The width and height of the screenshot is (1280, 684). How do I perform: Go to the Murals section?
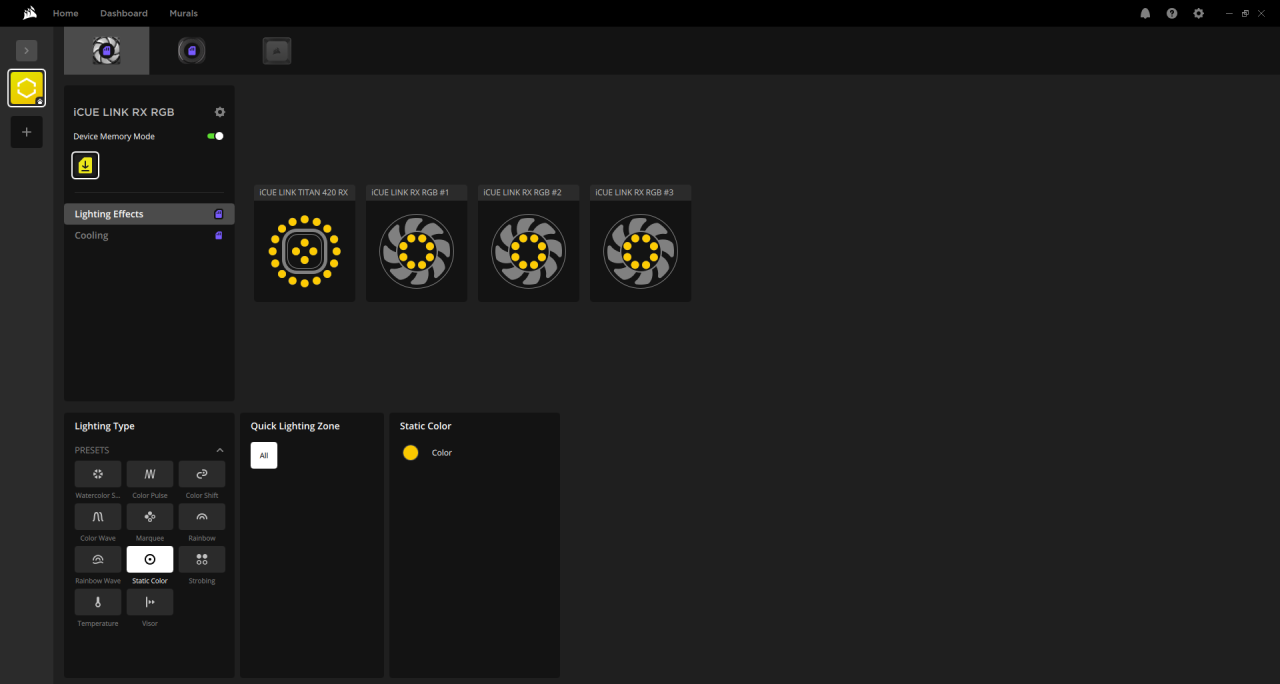[183, 13]
